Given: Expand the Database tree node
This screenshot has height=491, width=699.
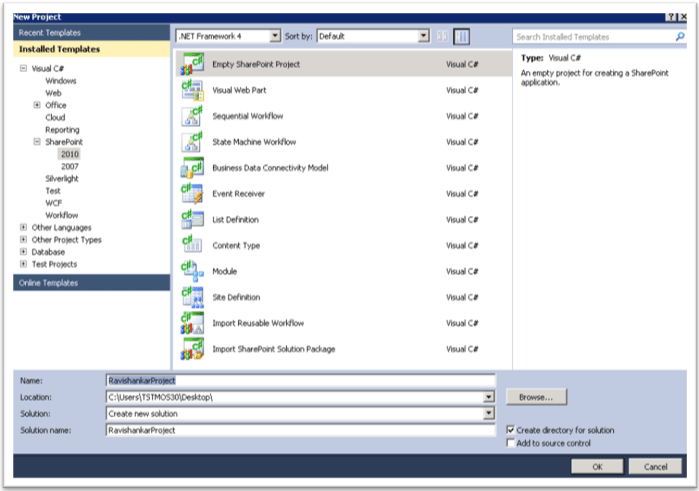Looking at the screenshot, I should (x=23, y=252).
